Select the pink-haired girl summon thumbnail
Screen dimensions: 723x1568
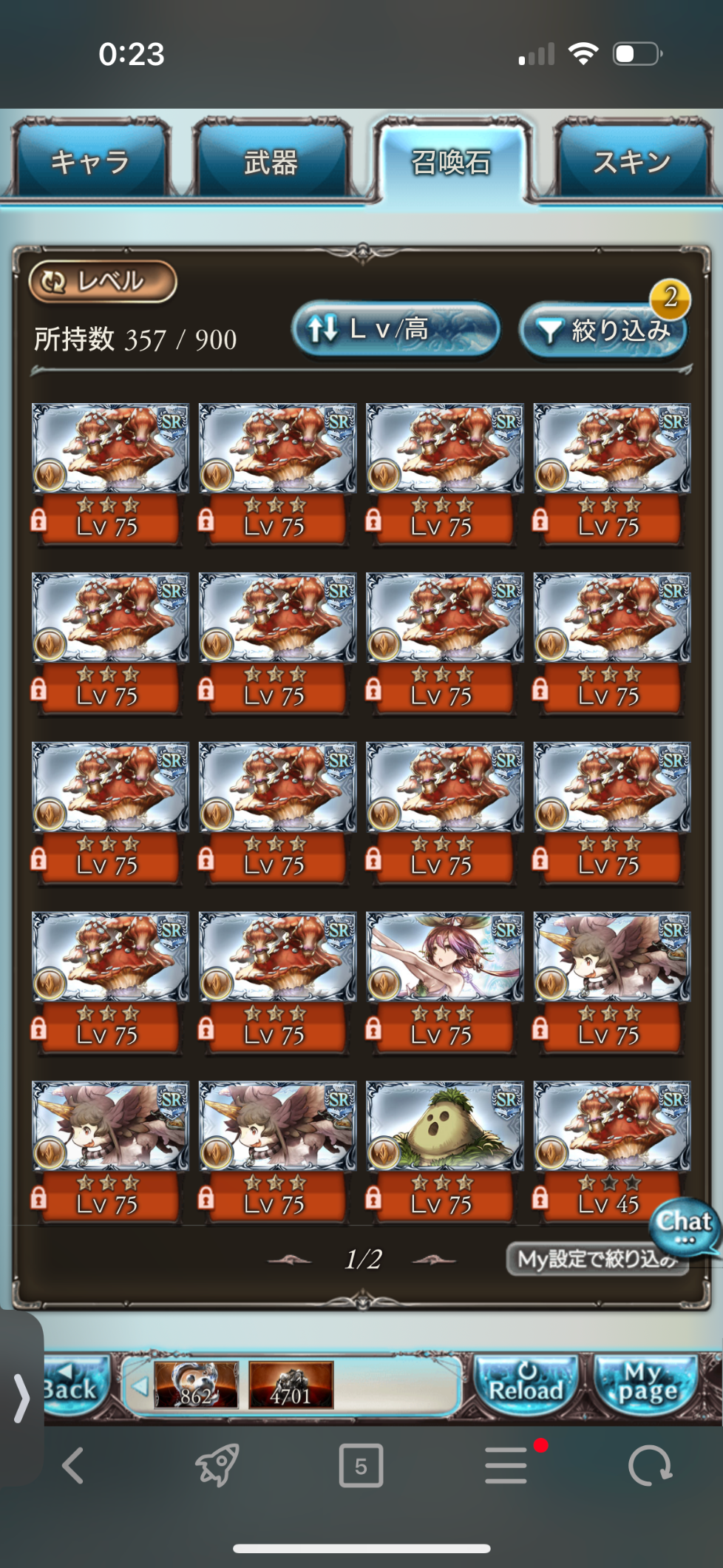[445, 957]
